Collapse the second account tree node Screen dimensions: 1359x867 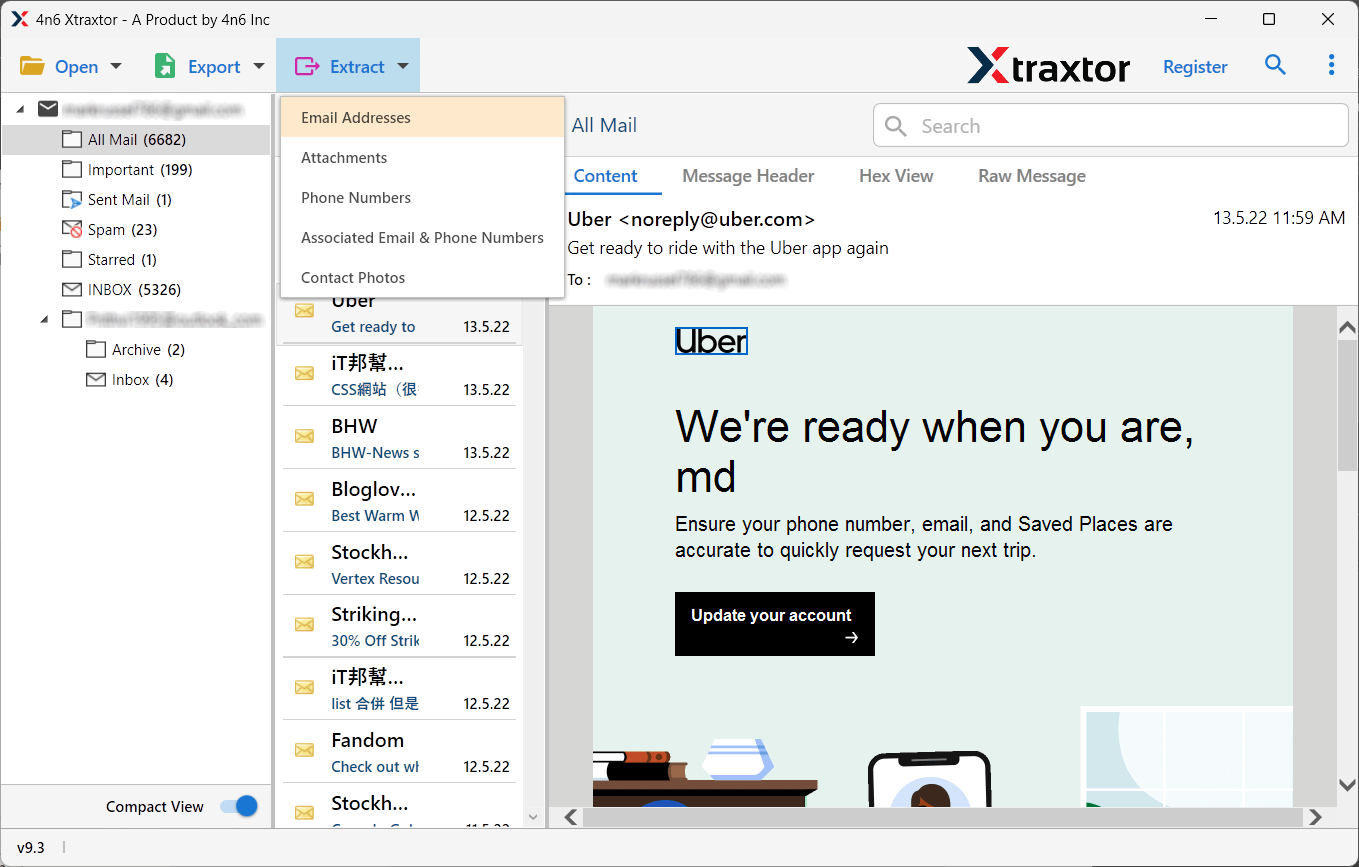tap(44, 319)
